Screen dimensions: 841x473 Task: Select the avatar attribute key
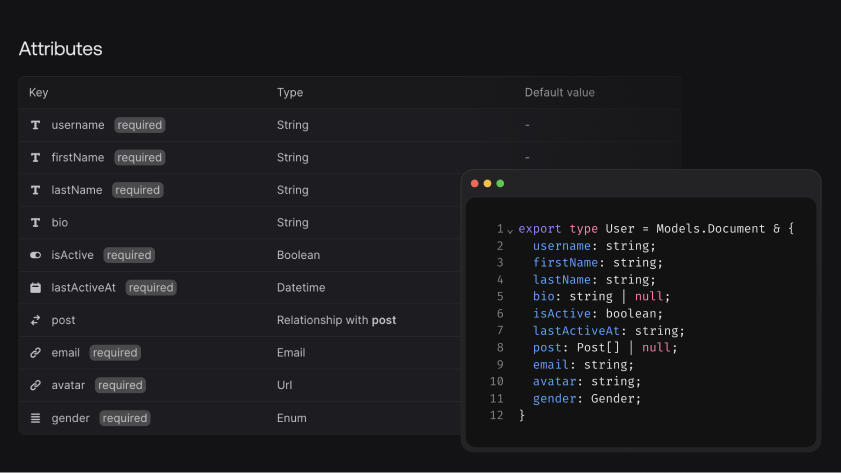coord(68,385)
